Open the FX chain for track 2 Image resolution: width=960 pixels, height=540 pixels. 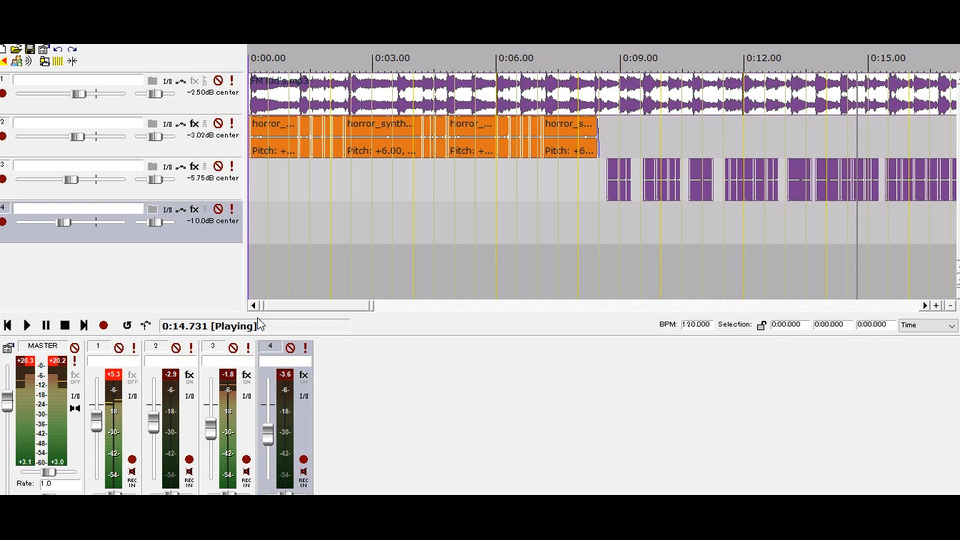coord(194,124)
